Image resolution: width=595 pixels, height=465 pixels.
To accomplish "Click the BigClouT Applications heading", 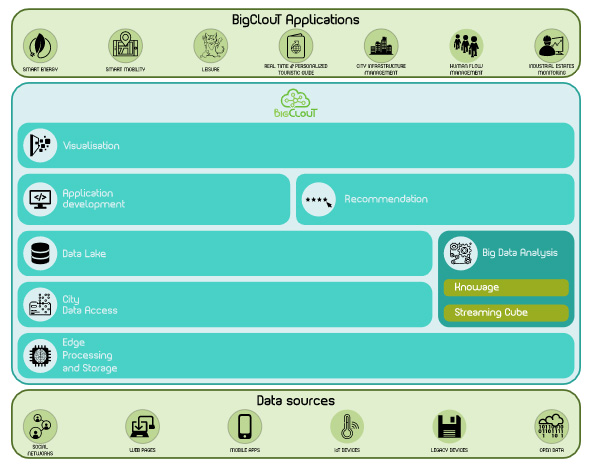I will [x=296, y=19].
